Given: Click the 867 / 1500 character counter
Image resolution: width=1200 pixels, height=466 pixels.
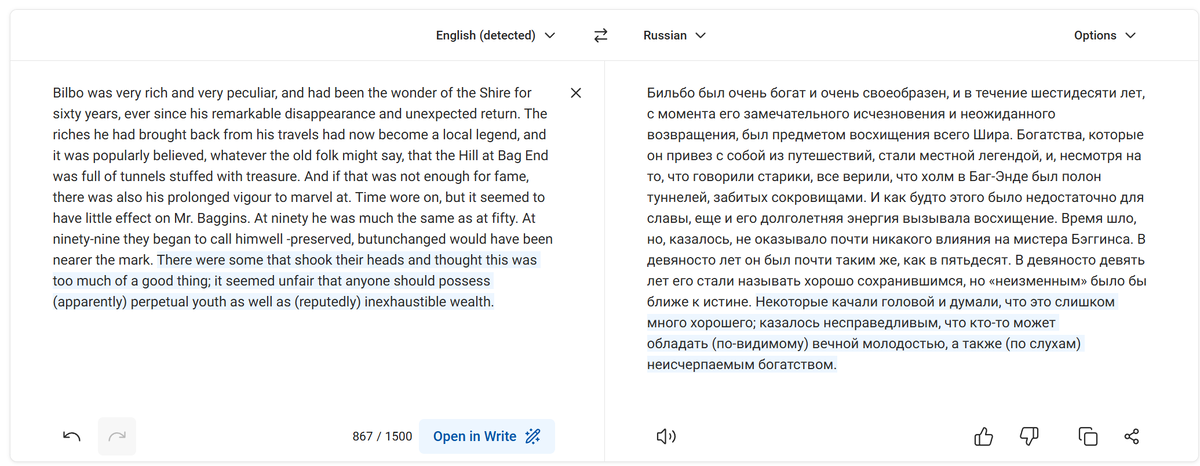Looking at the screenshot, I should coord(382,436).
